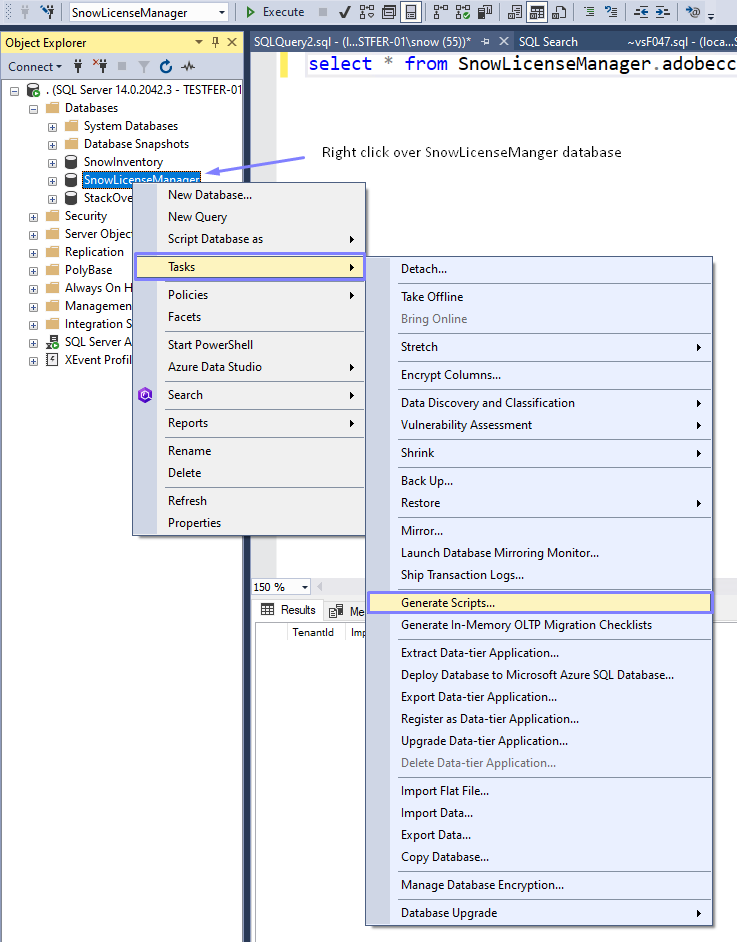Click Specify Values for Template Parameters icon
Image resolution: width=737 pixels, height=942 pixels.
[693, 12]
